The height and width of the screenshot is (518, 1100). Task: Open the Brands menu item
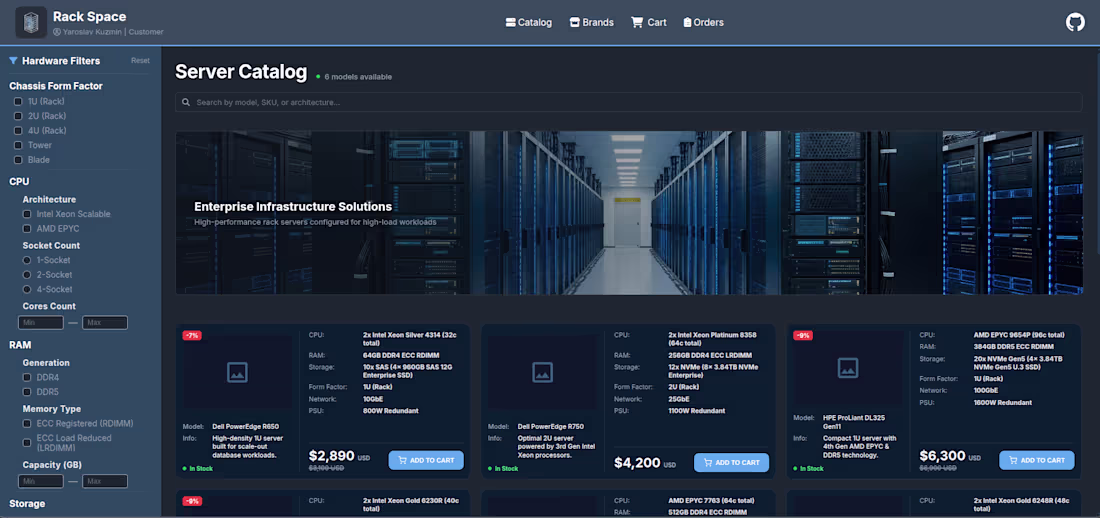coord(591,22)
